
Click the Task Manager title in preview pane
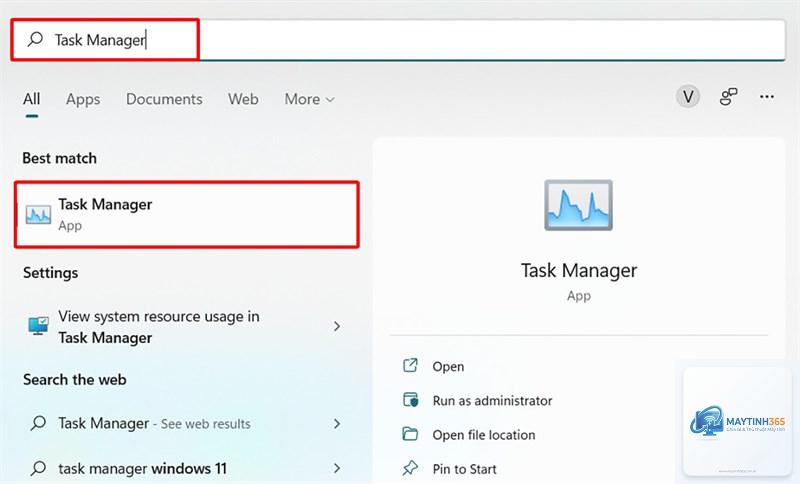[x=579, y=270]
